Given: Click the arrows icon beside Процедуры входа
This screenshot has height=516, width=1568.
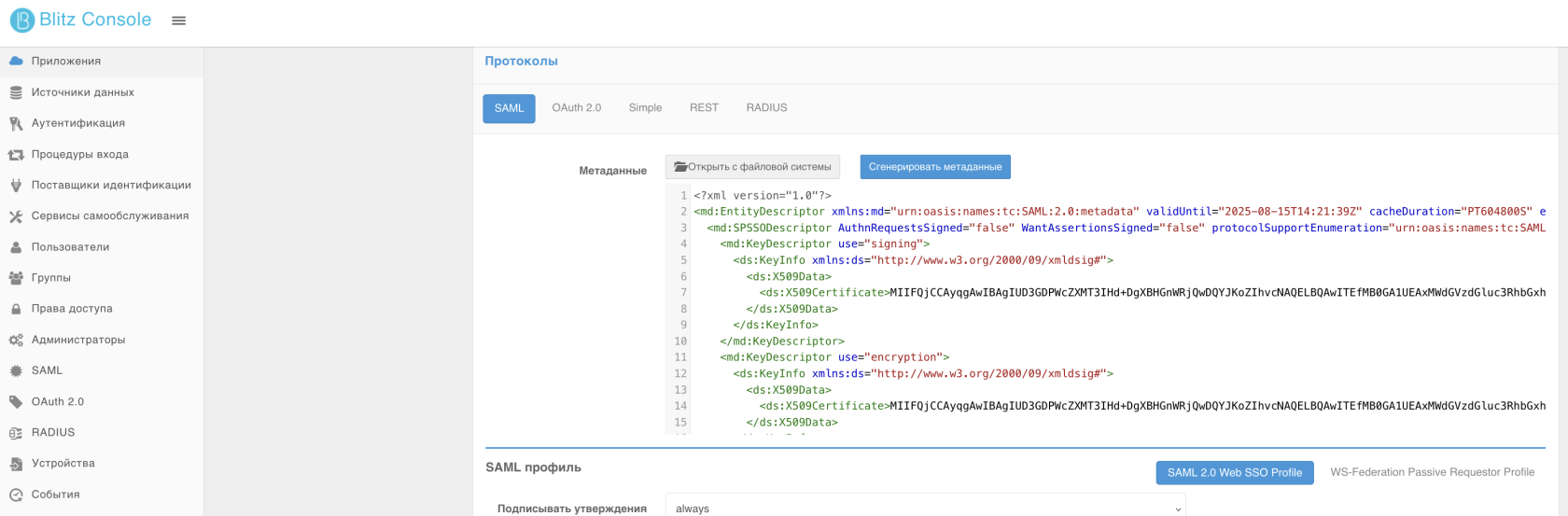Looking at the screenshot, I should 16,155.
